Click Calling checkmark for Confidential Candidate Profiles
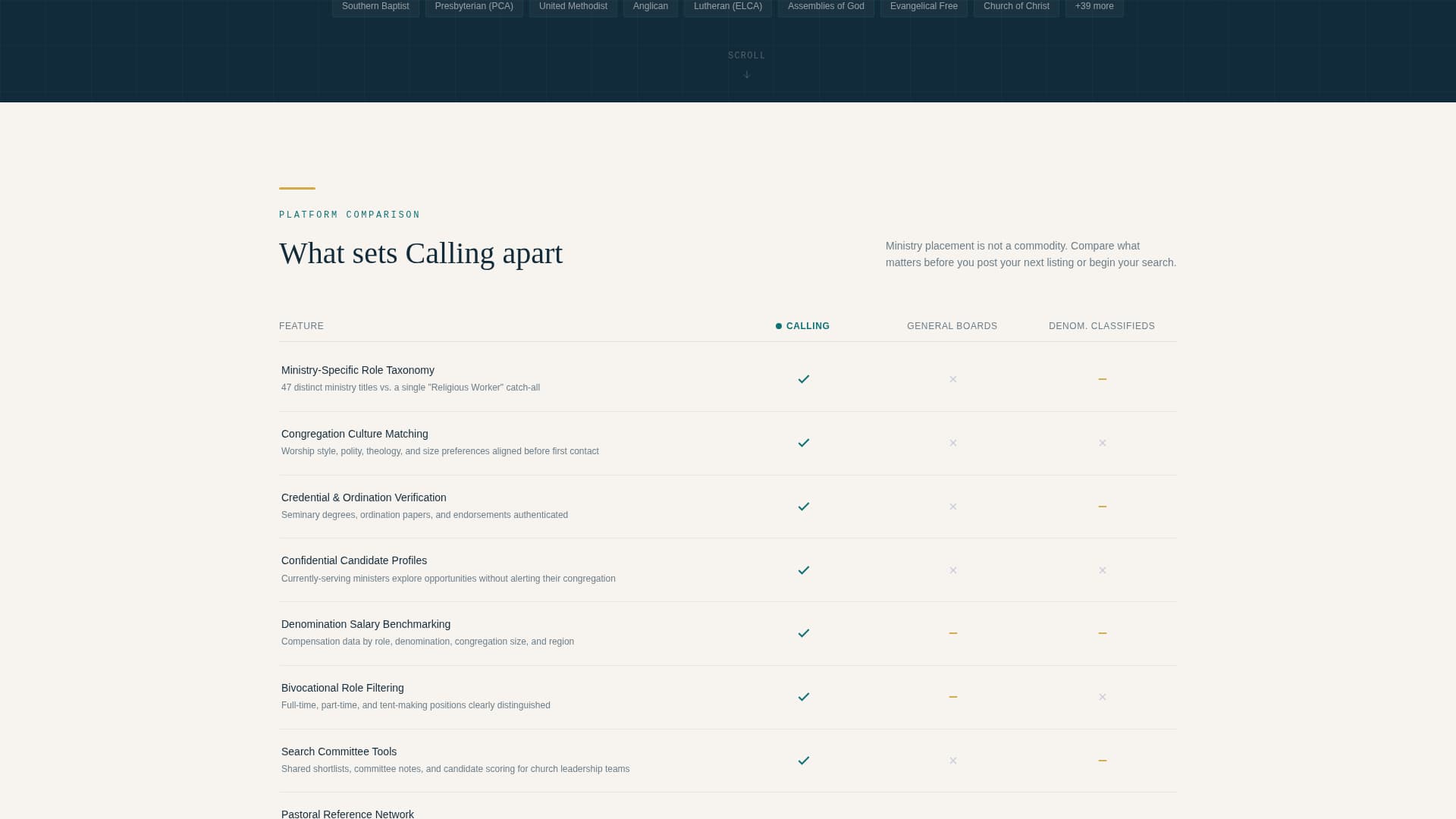 (x=804, y=570)
